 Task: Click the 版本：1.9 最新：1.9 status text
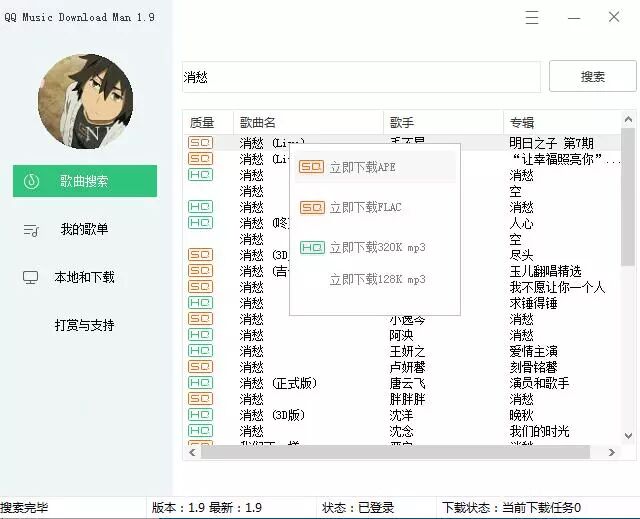pos(207,508)
